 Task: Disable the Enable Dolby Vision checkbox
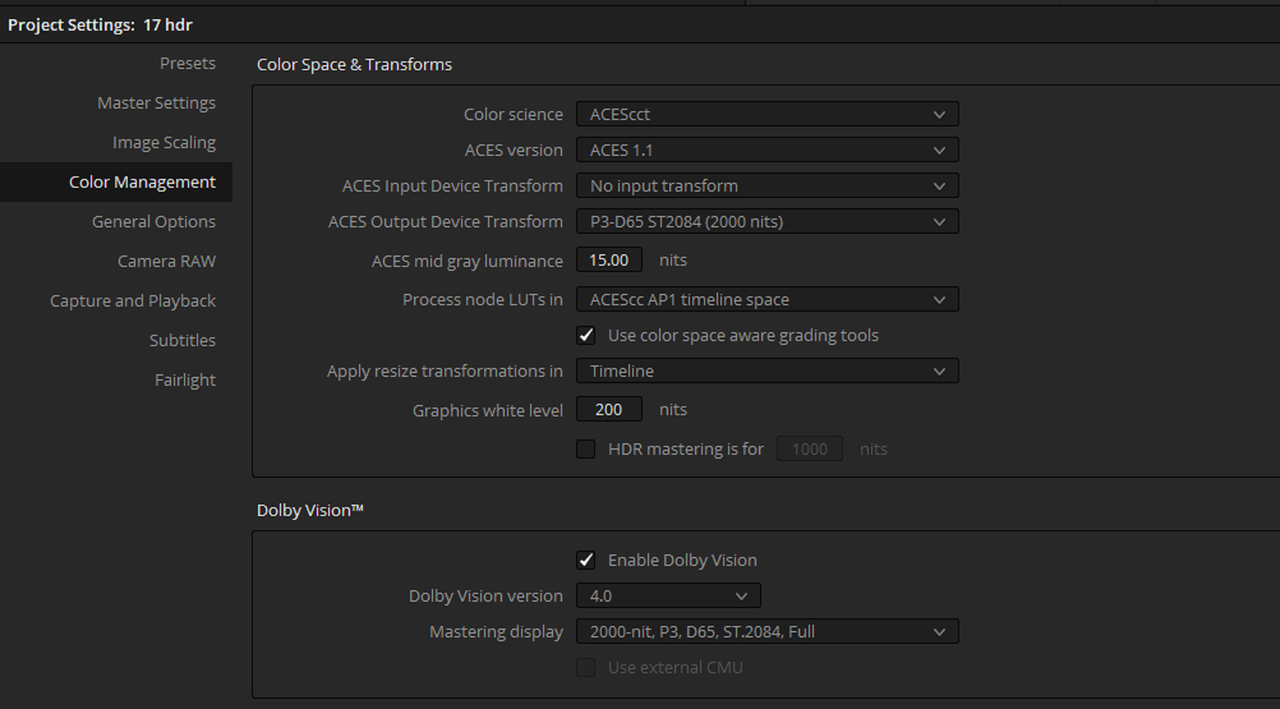coord(586,560)
